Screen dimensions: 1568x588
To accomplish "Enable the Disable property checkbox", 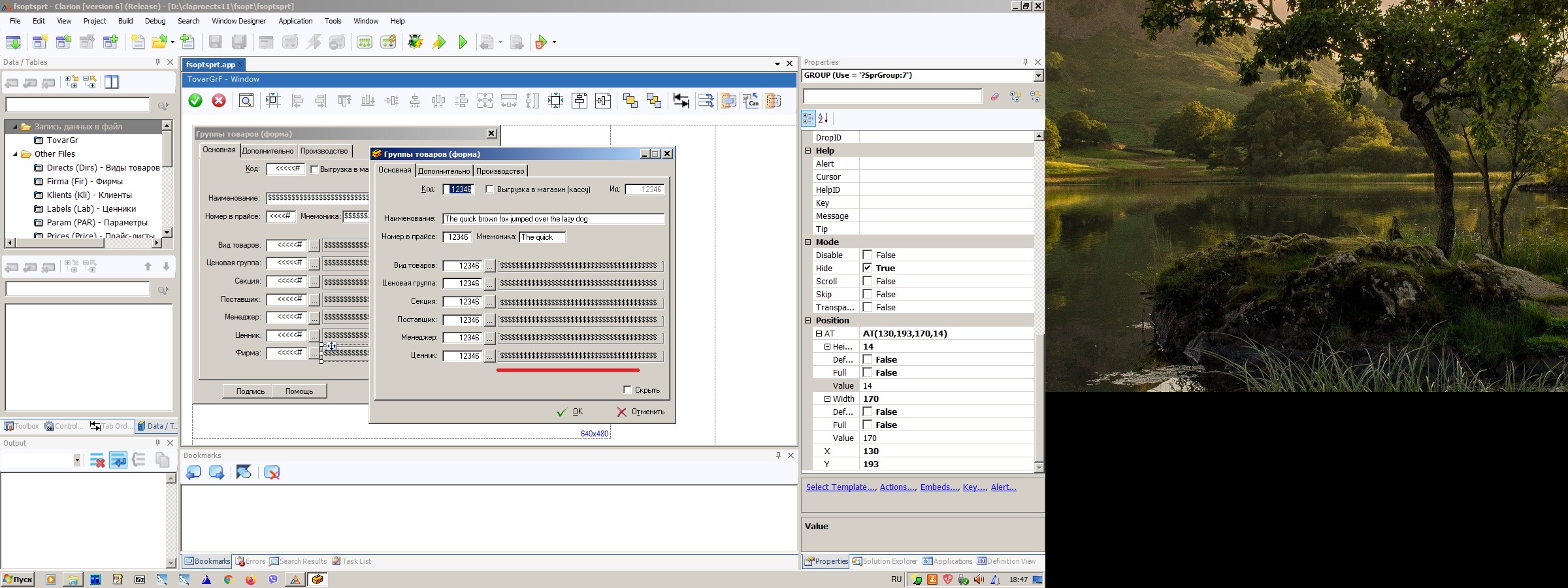I will (x=867, y=255).
